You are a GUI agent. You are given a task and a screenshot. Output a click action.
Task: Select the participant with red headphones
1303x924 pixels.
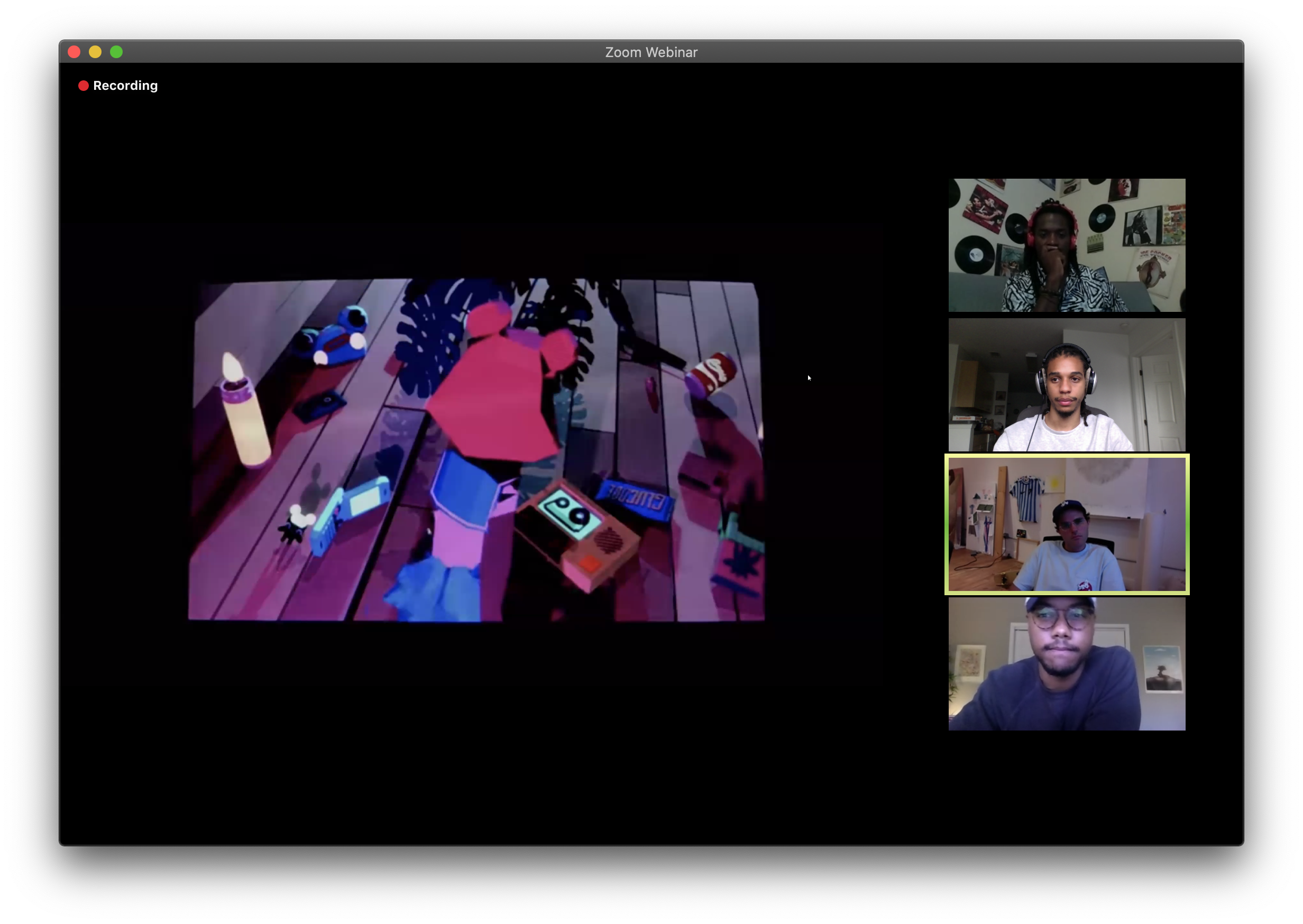click(1066, 245)
